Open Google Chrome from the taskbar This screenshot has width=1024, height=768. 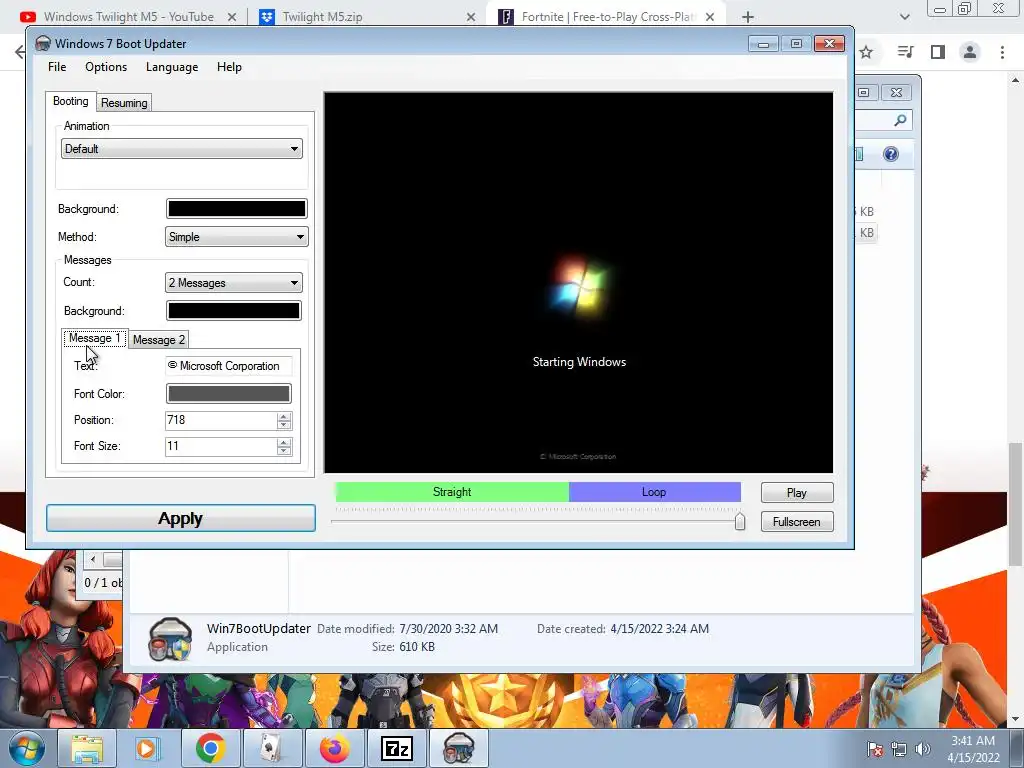(x=210, y=748)
